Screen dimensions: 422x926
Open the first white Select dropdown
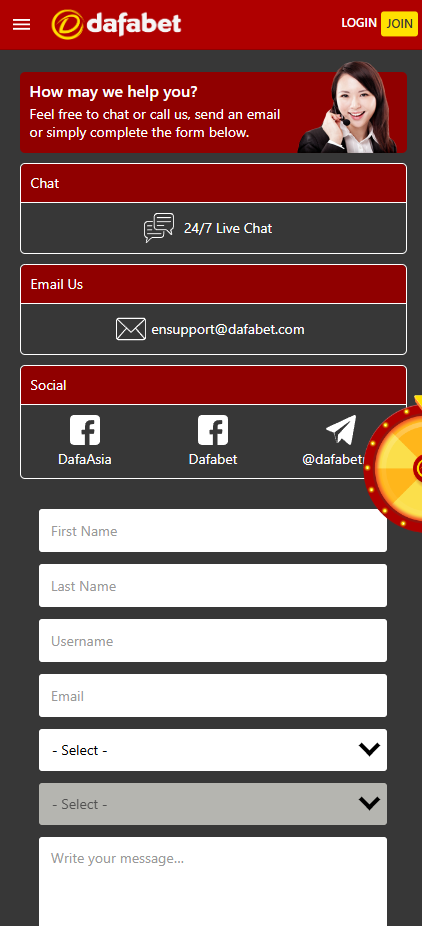(213, 750)
